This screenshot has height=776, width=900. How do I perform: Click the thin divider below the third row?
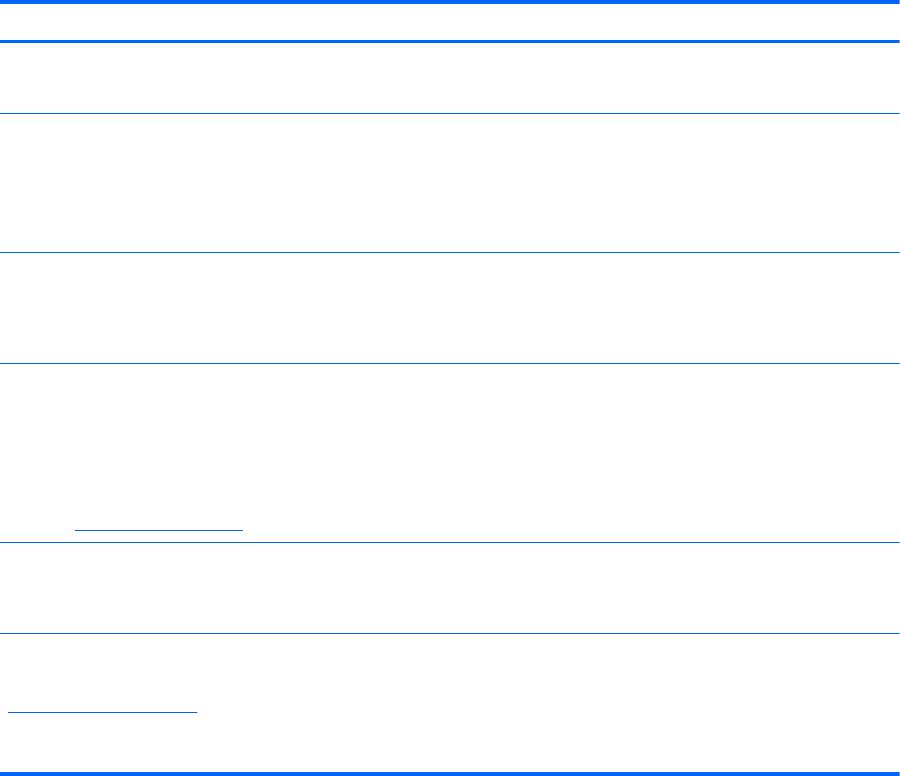tap(449, 363)
